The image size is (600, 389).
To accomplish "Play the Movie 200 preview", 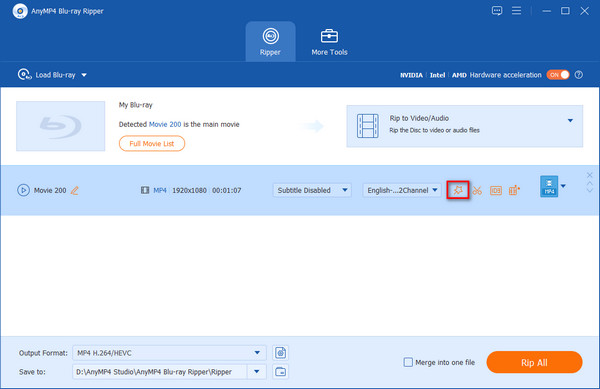I will point(23,190).
